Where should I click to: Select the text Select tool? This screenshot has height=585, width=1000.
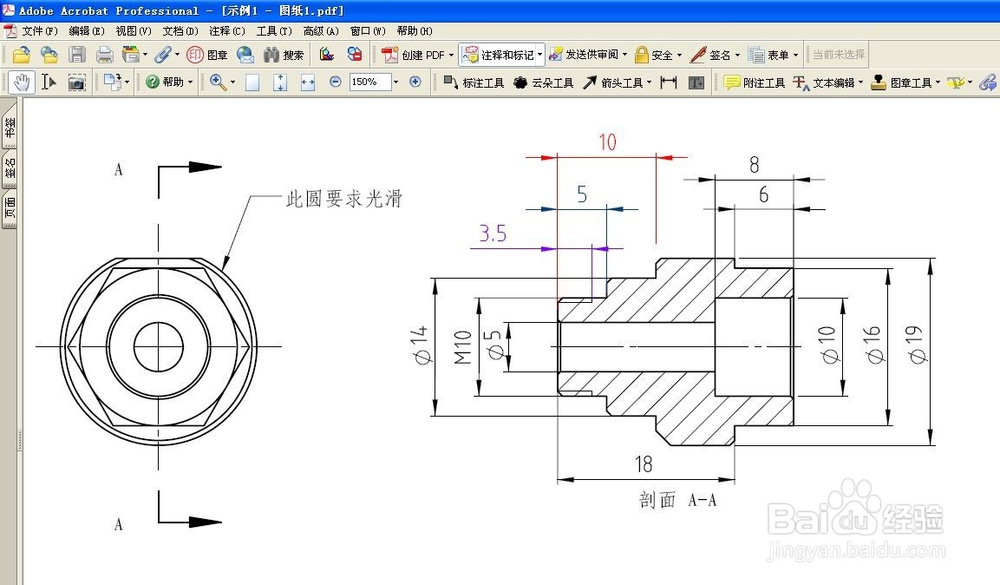(x=49, y=82)
